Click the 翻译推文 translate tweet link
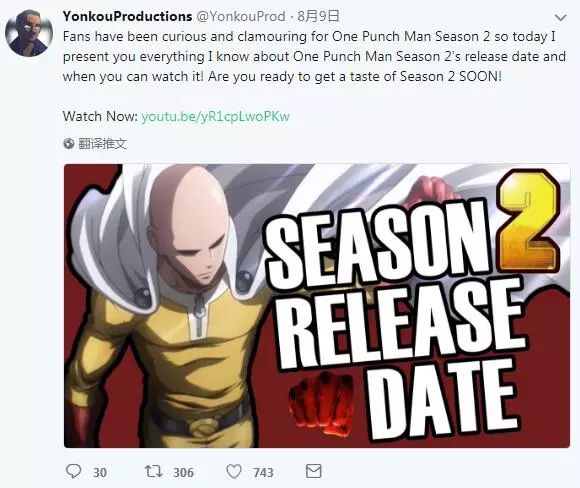 click(102, 144)
